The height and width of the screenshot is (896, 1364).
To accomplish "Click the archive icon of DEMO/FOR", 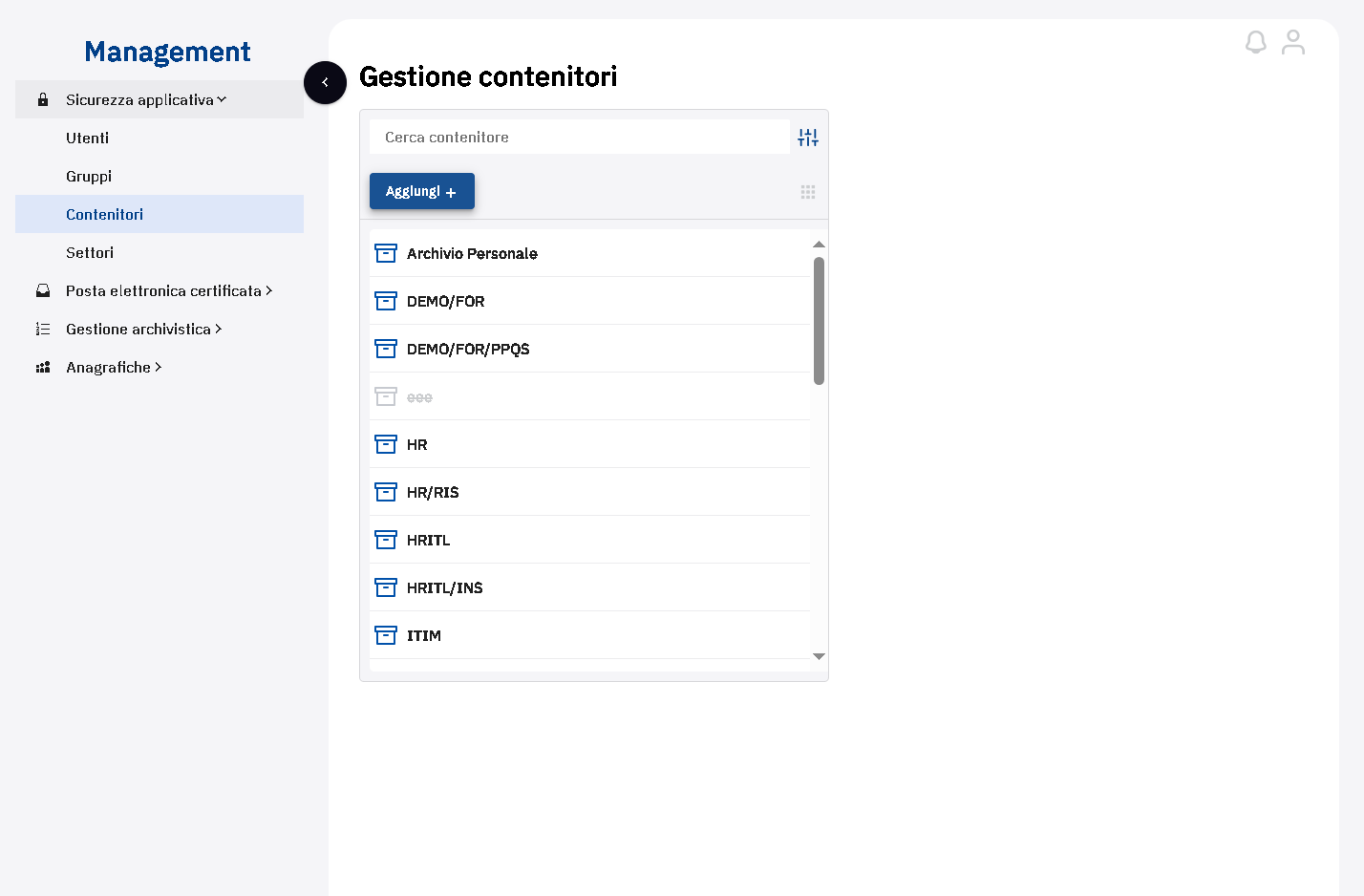I will pyautogui.click(x=386, y=301).
